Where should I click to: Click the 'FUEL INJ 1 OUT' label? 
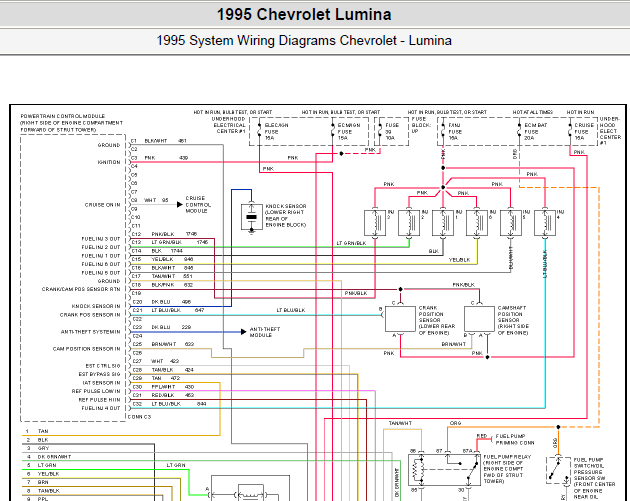pyautogui.click(x=101, y=256)
